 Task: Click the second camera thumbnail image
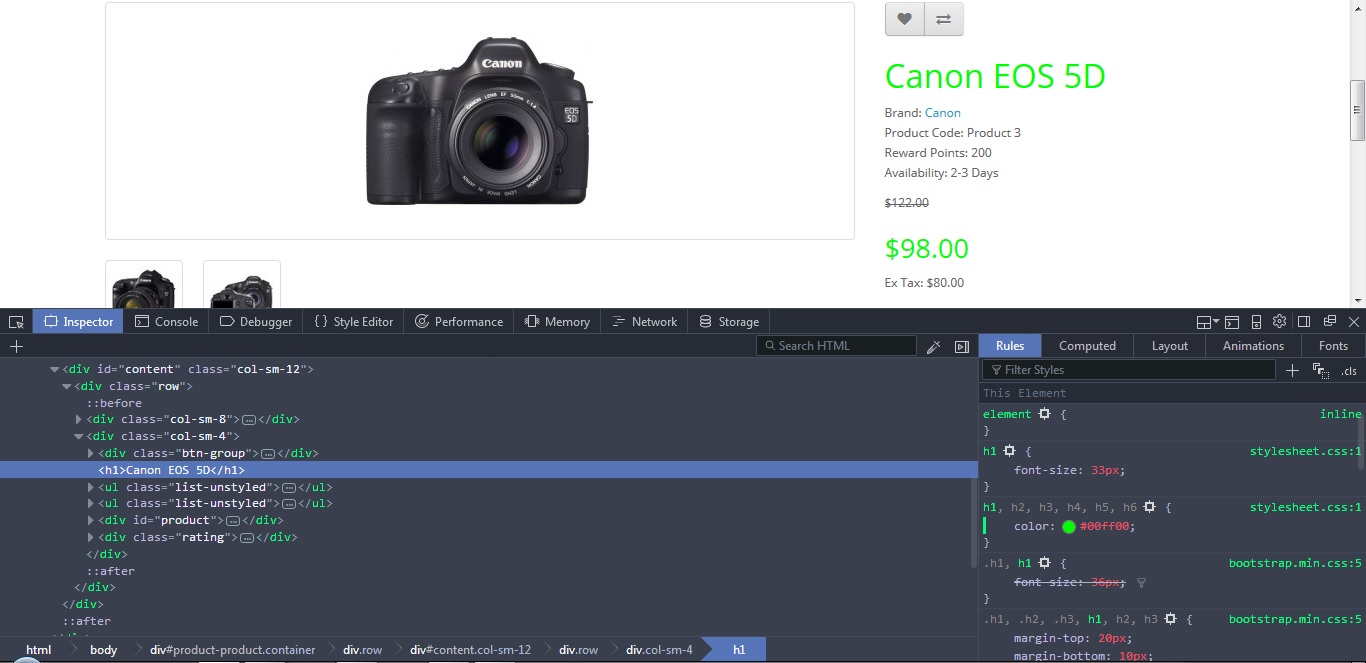(242, 285)
